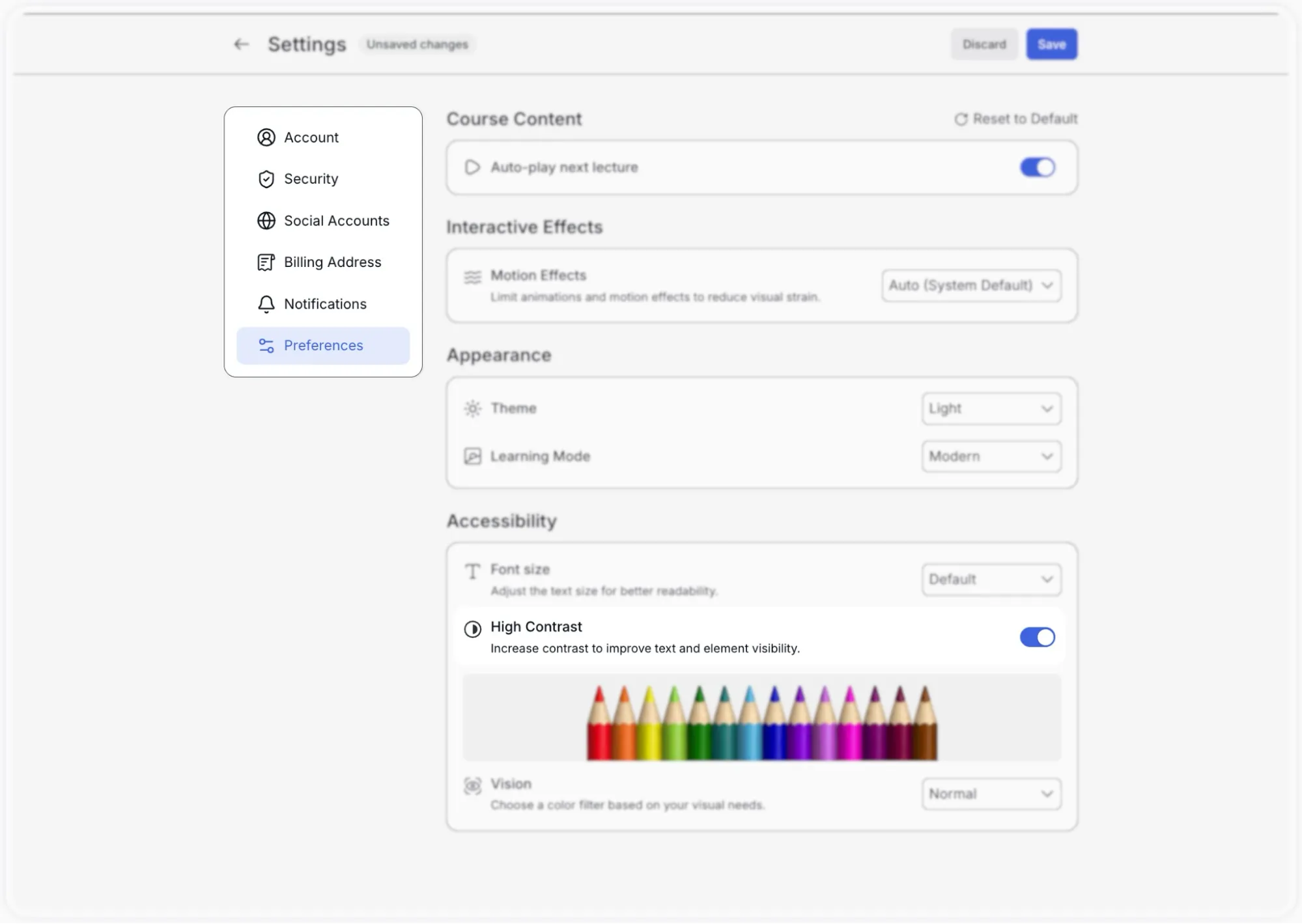Click the Appearance heading
Screen dimensions: 1302x924
499,356
